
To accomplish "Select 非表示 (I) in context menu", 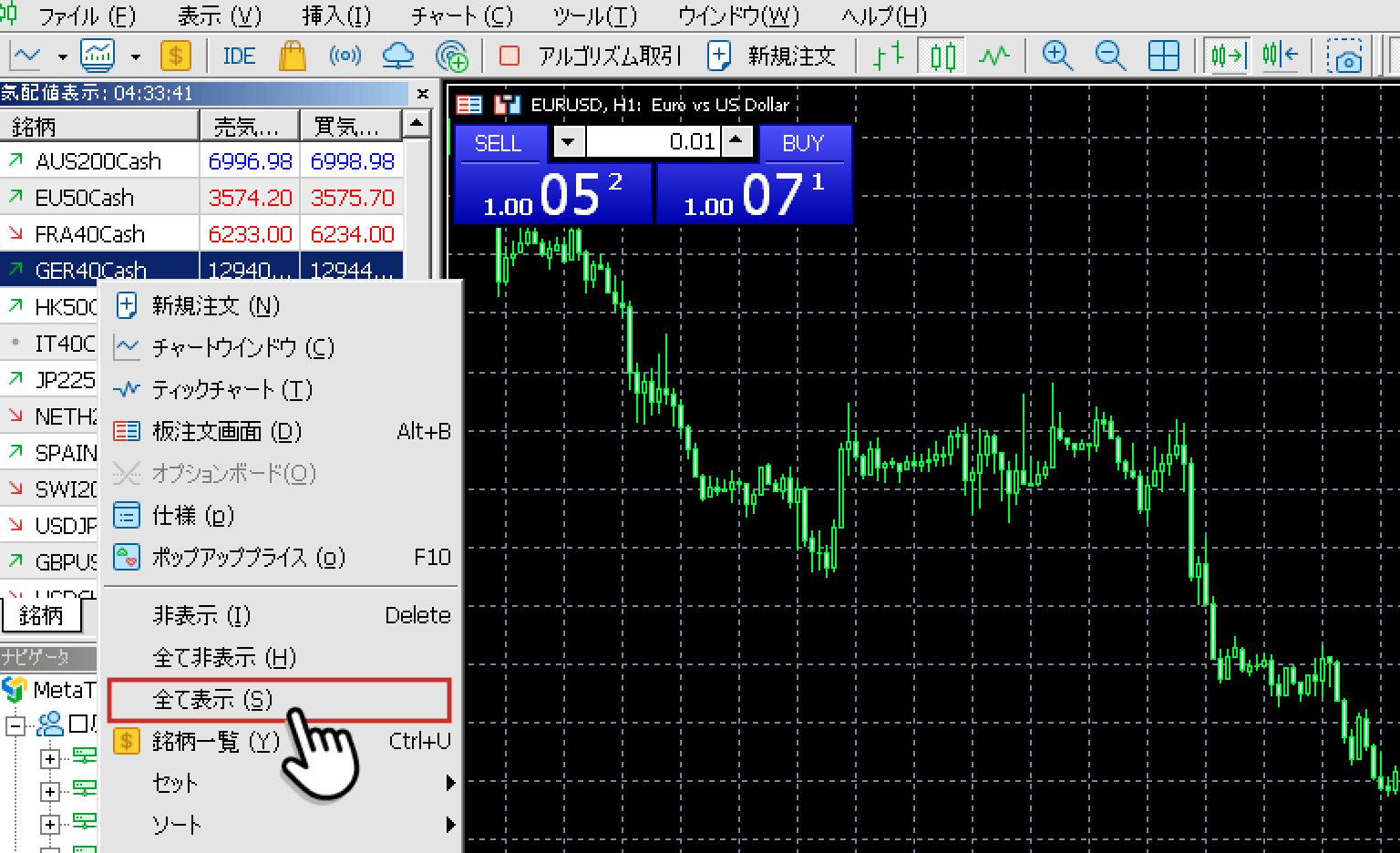I will (283, 615).
